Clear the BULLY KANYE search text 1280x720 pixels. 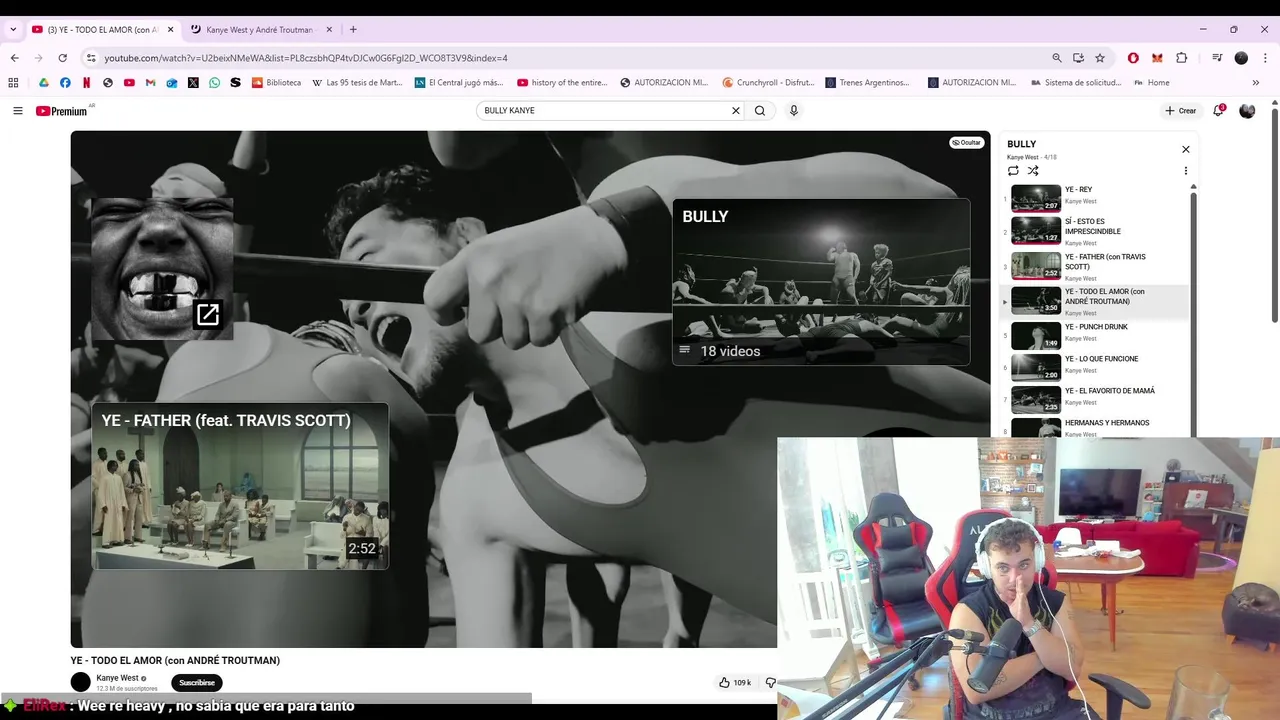[736, 111]
